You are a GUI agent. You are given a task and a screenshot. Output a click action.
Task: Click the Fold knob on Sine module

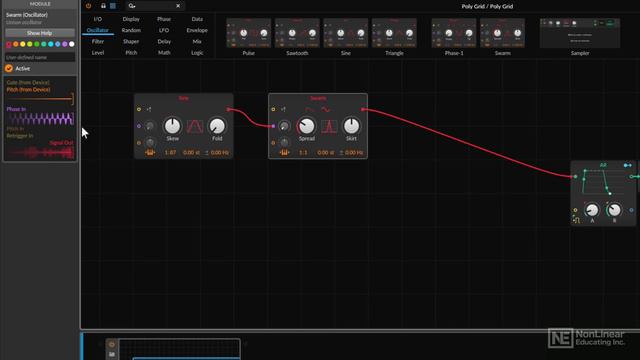(217, 126)
